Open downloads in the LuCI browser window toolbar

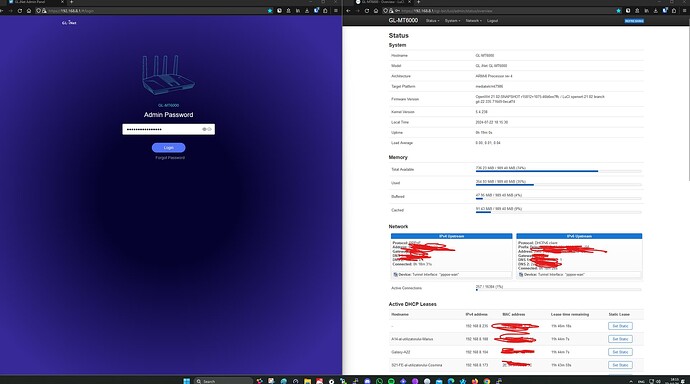coord(655,11)
